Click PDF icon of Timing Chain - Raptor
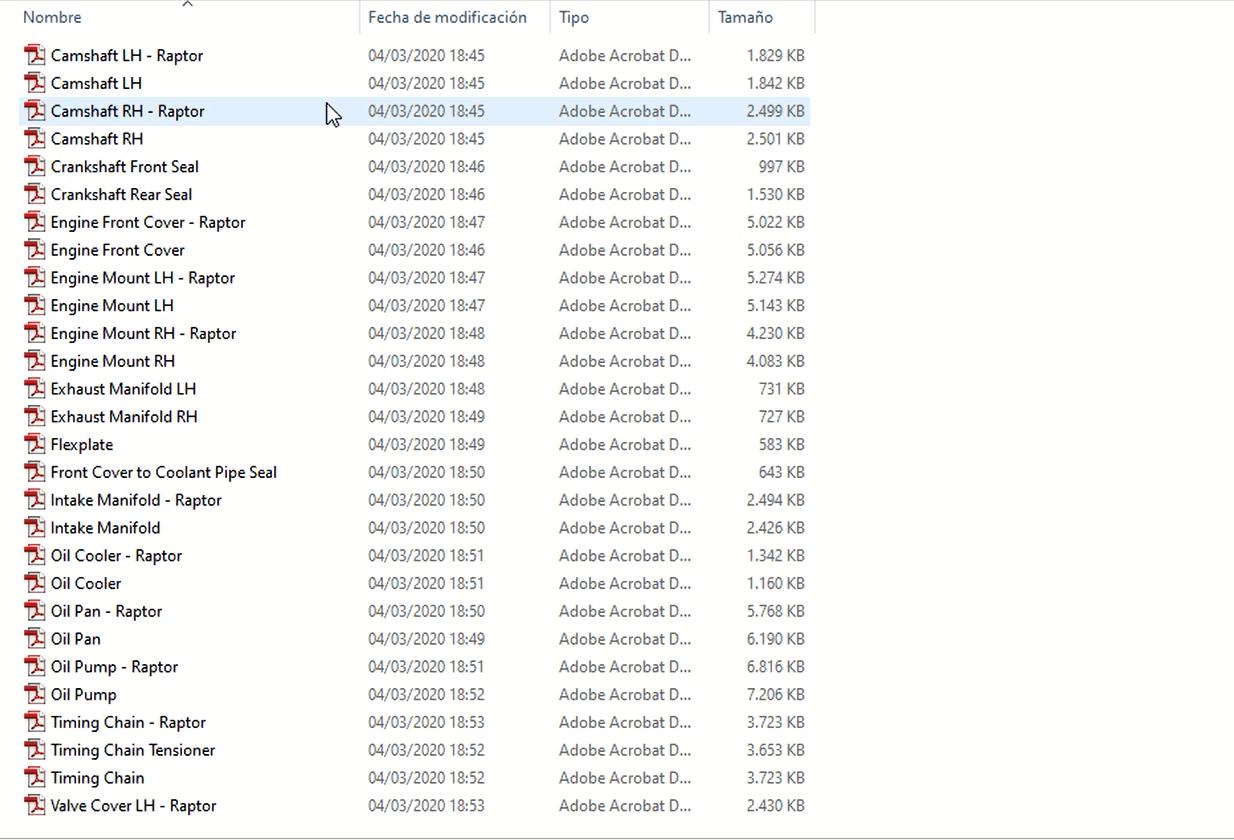Image resolution: width=1234 pixels, height=840 pixels. pos(35,722)
